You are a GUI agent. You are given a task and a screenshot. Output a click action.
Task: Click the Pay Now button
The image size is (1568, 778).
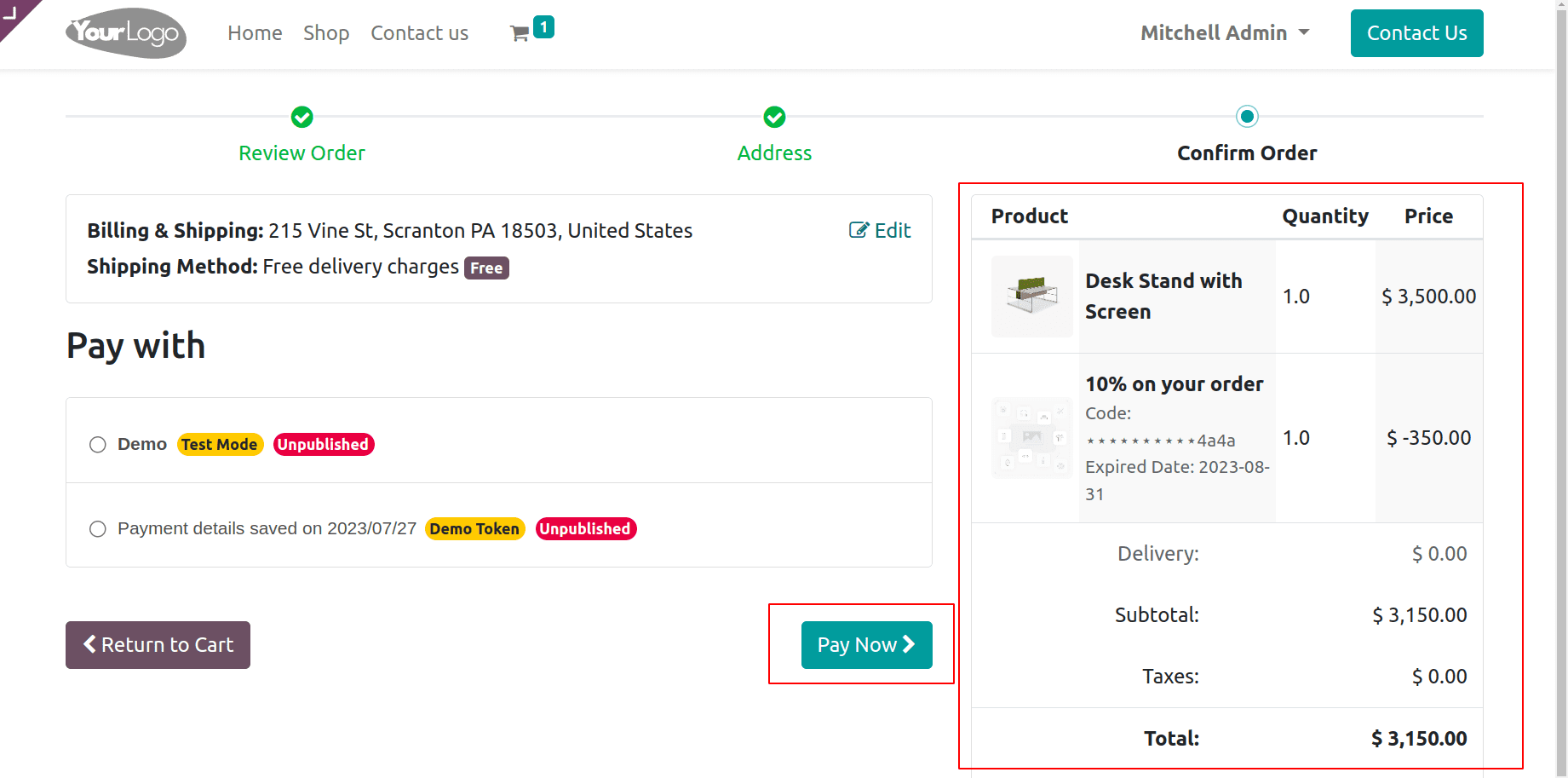click(866, 645)
